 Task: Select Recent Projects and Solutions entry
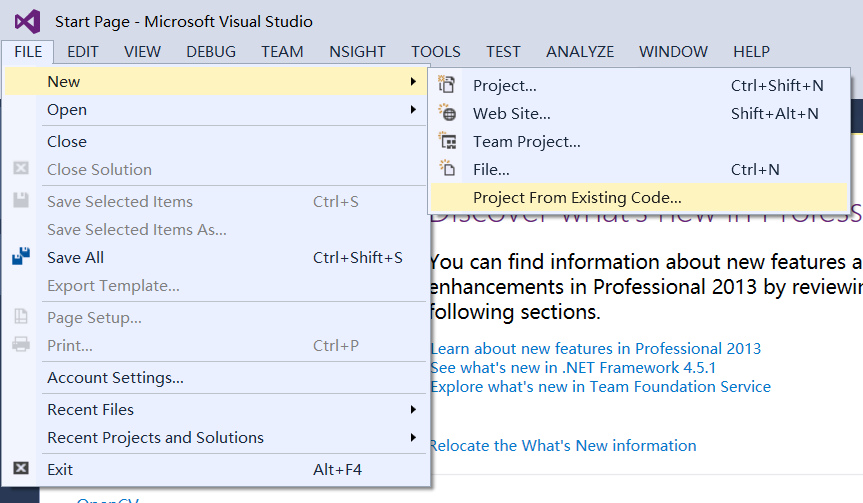217,438
